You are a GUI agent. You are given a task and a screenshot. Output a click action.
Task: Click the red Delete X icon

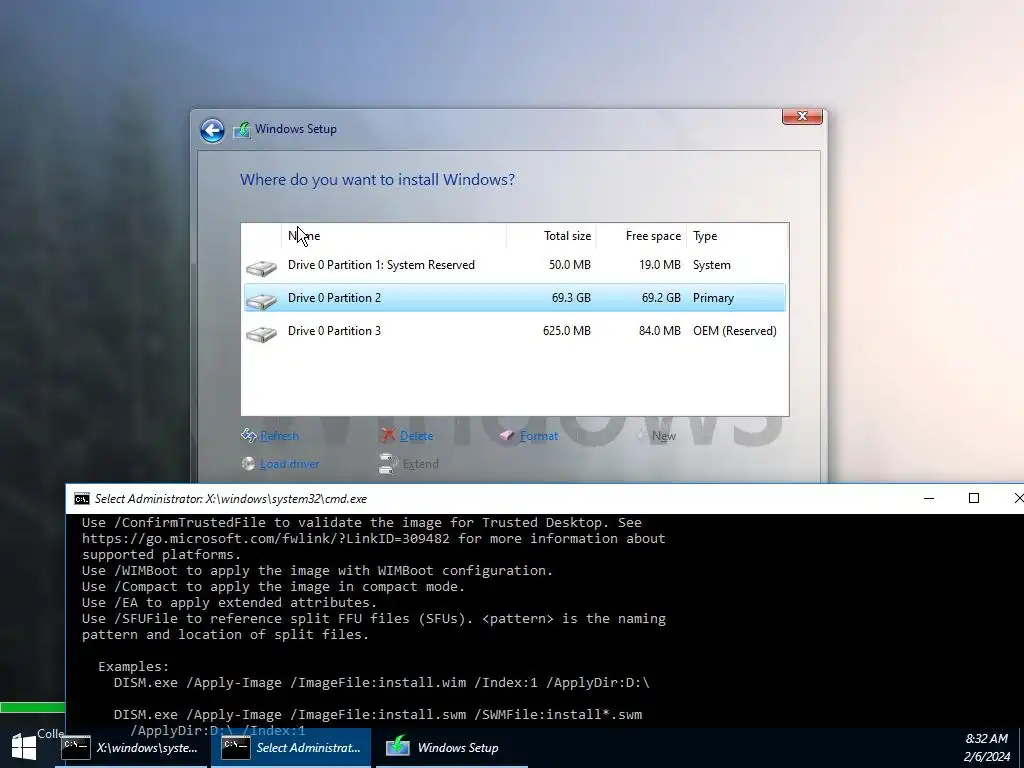click(x=388, y=435)
